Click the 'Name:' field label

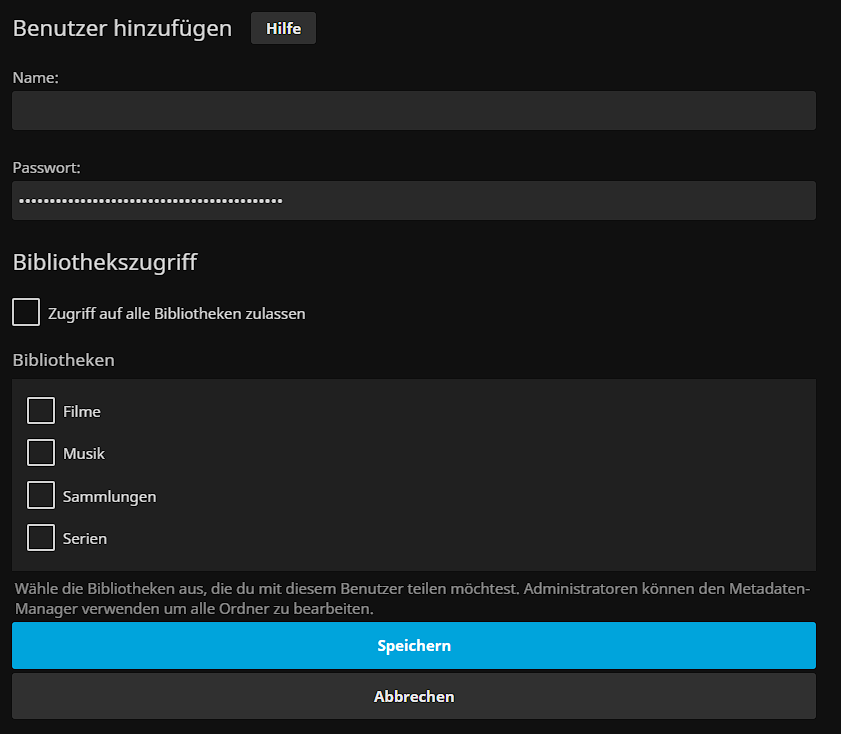pyautogui.click(x=35, y=78)
